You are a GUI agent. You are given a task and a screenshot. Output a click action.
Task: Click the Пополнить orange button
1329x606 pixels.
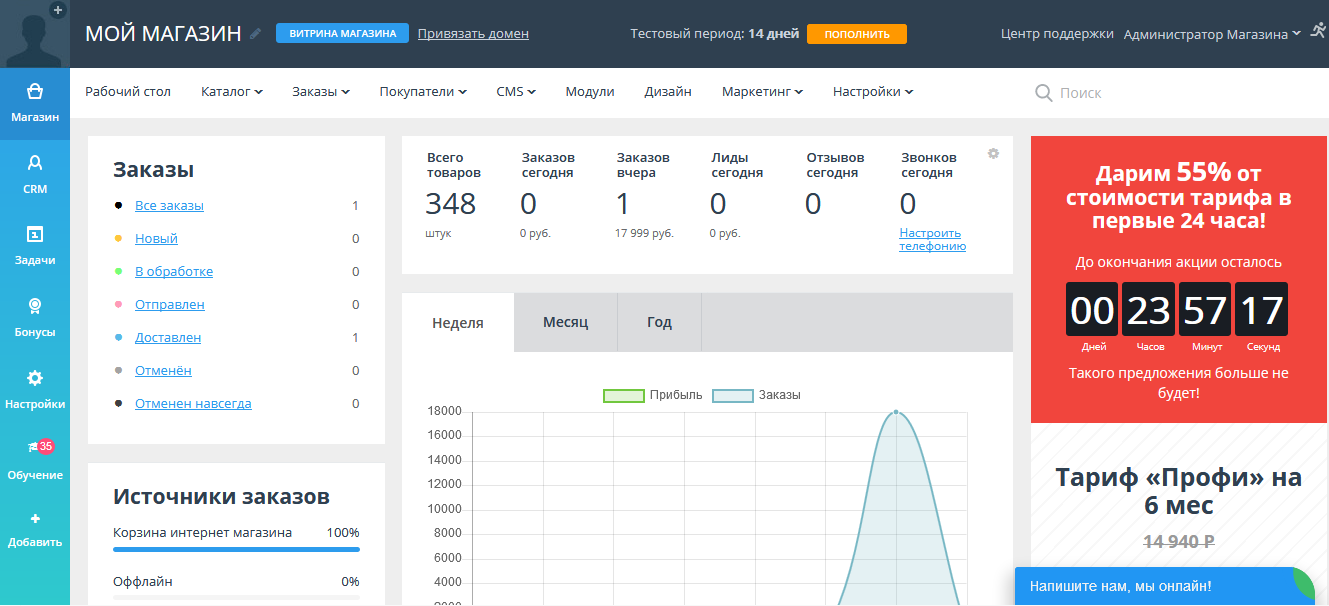[x=856, y=34]
